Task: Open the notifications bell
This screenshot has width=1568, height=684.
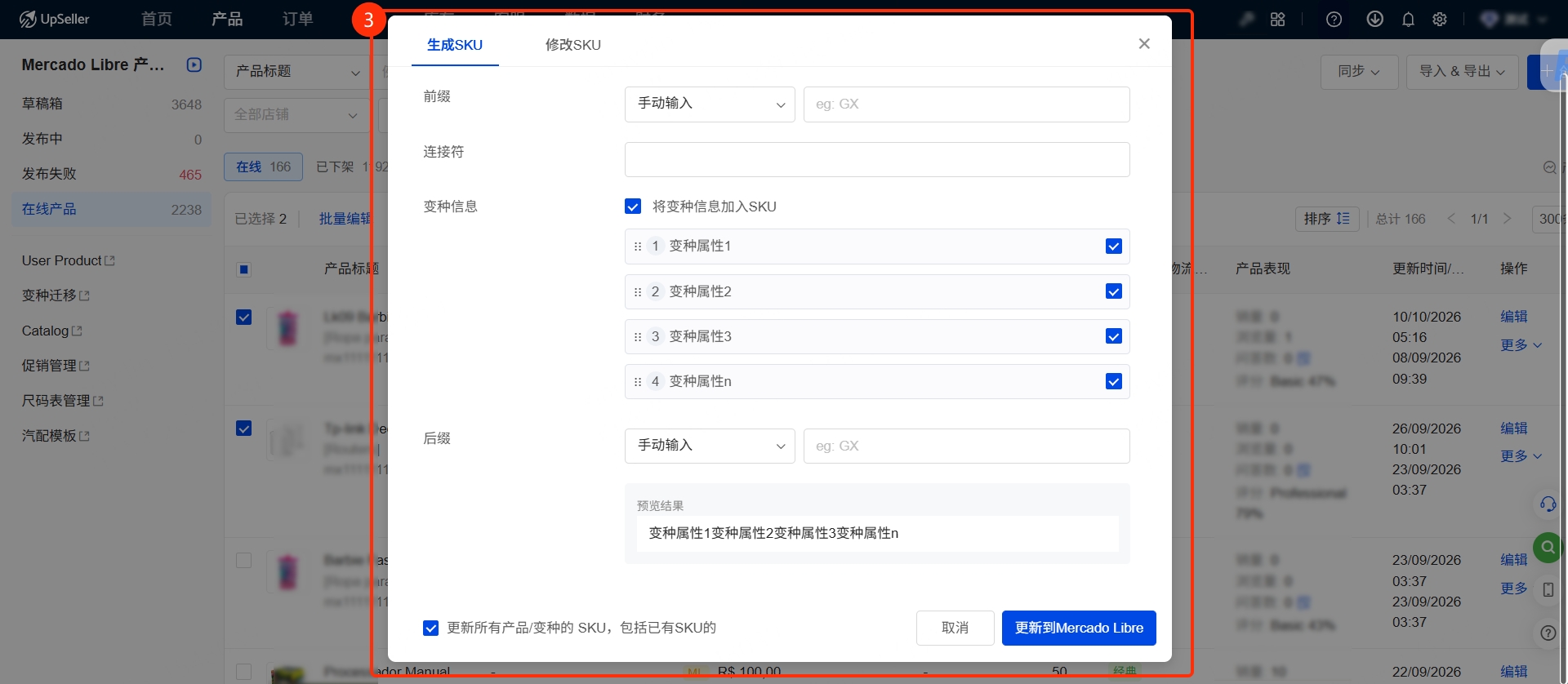Action: pyautogui.click(x=1408, y=19)
